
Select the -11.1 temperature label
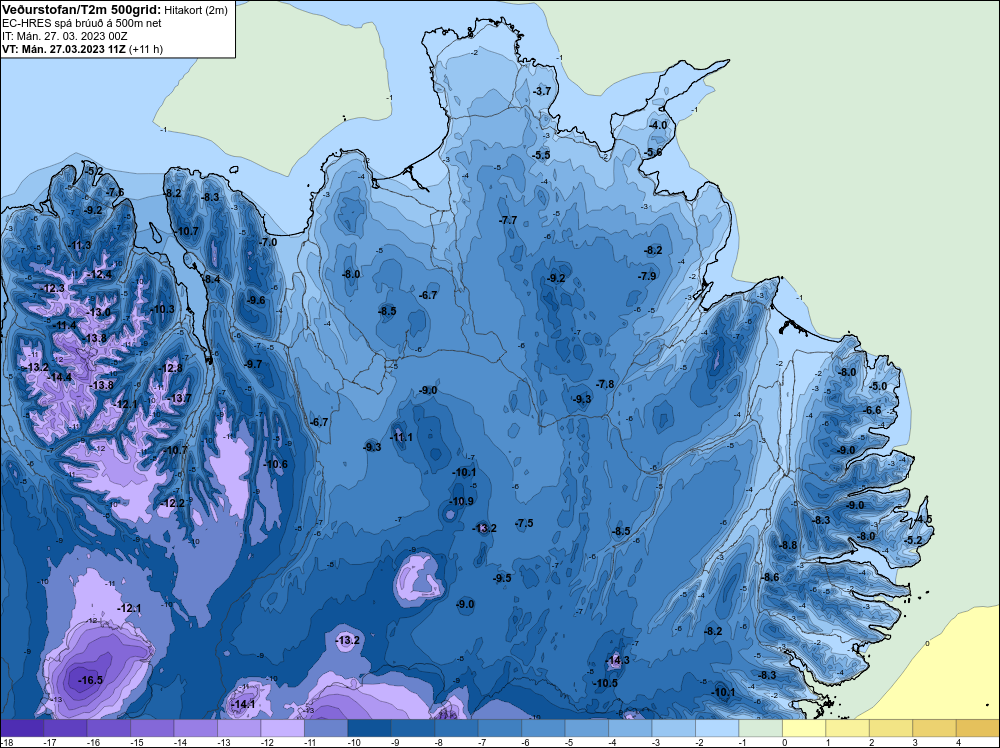[402, 437]
